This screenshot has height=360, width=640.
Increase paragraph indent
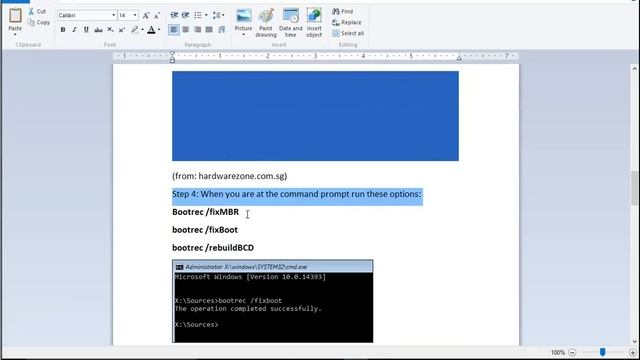click(185, 16)
